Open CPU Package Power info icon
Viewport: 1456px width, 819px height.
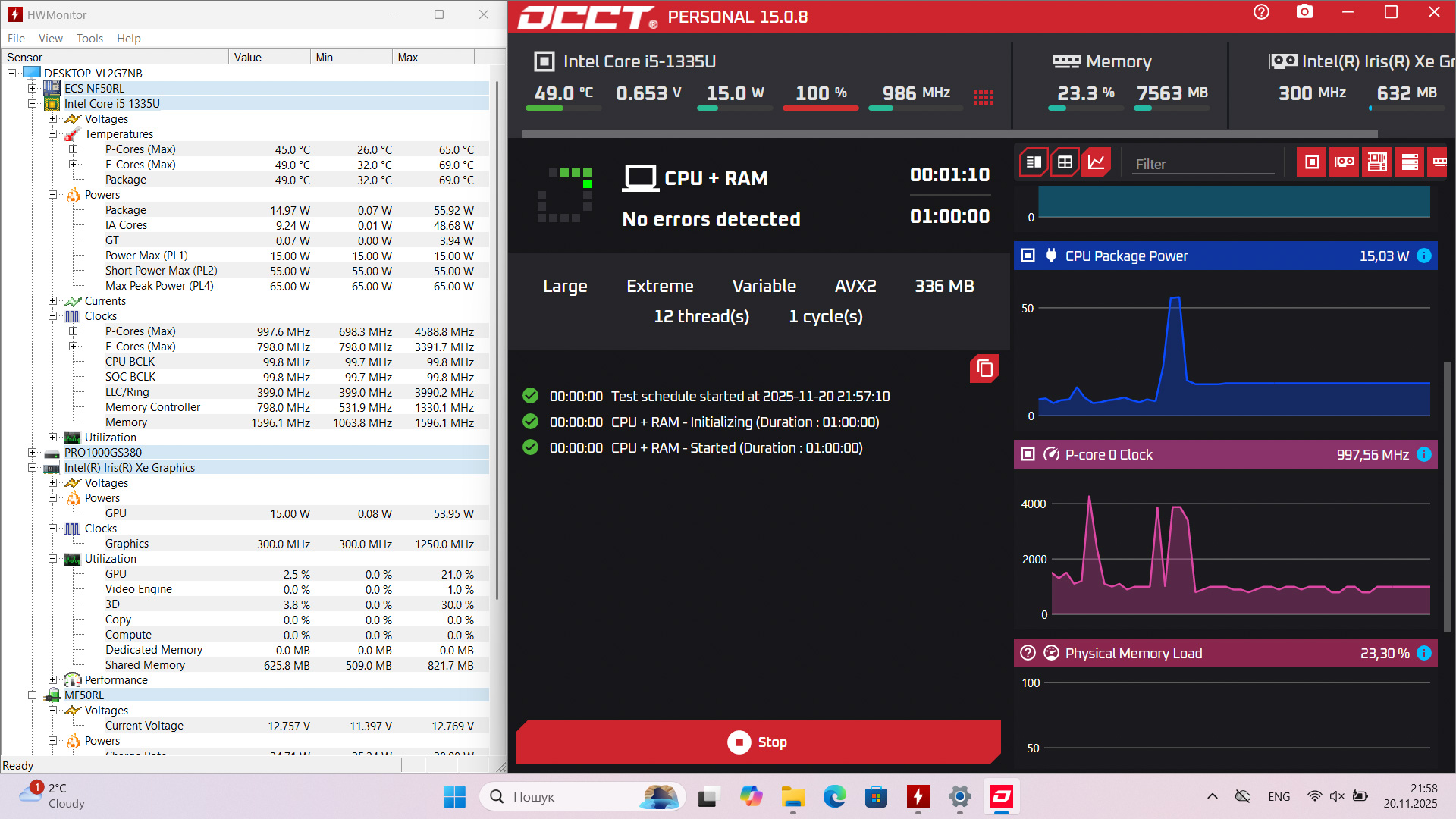pyautogui.click(x=1424, y=256)
